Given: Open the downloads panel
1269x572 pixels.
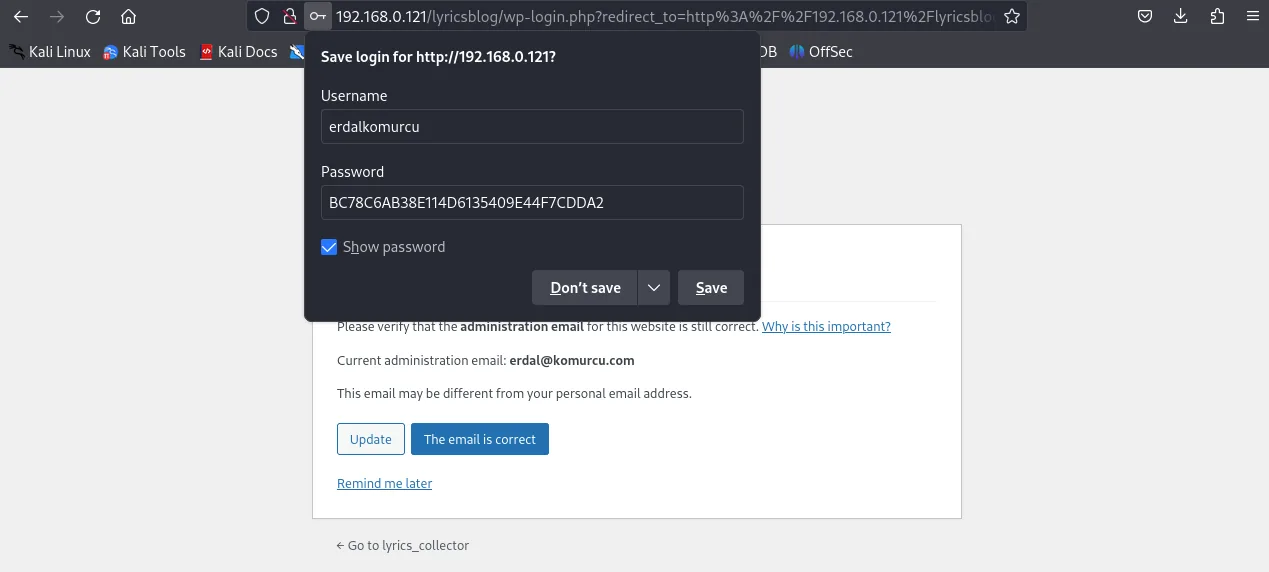Looking at the screenshot, I should click(x=1181, y=16).
